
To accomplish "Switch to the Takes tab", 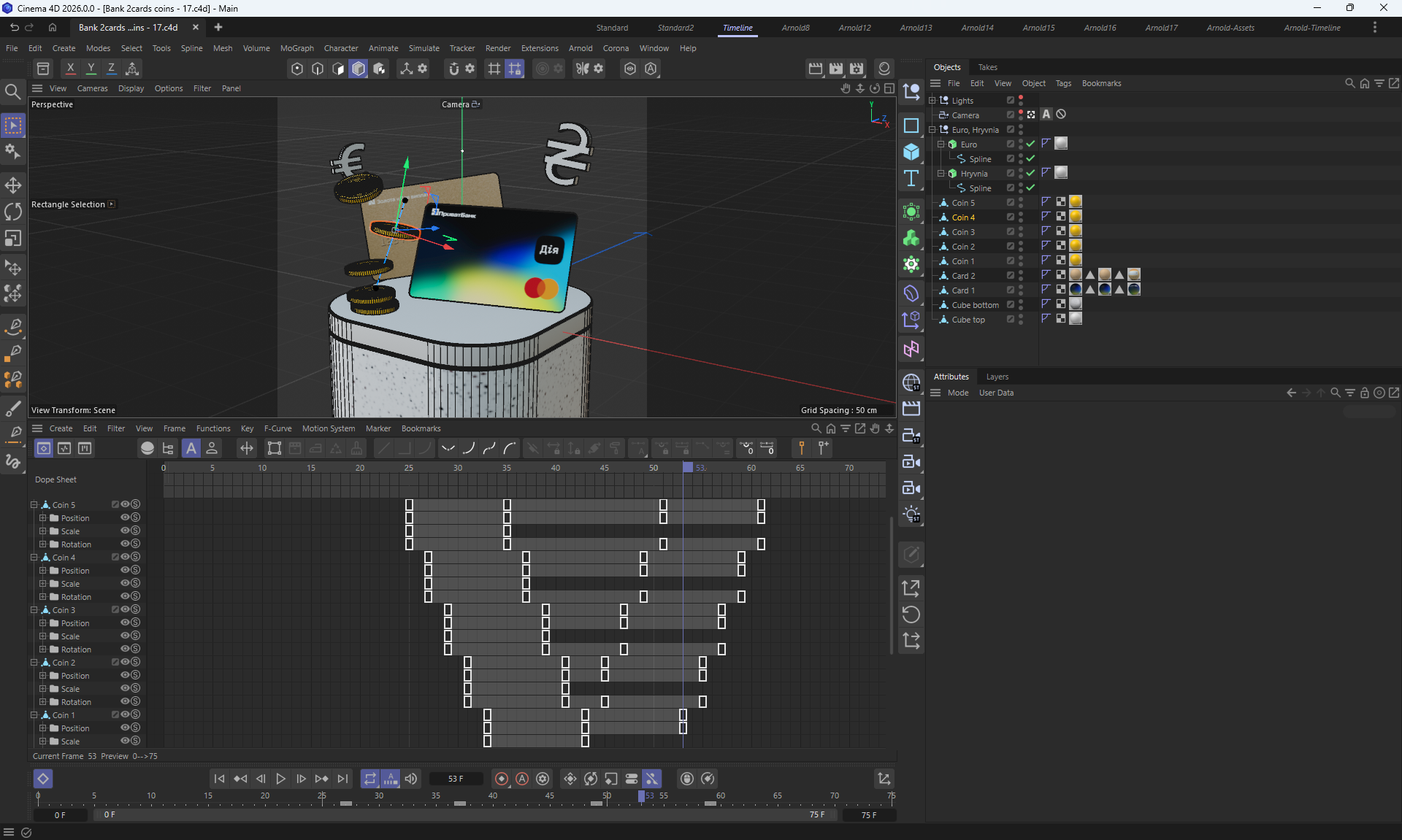I will click(987, 67).
